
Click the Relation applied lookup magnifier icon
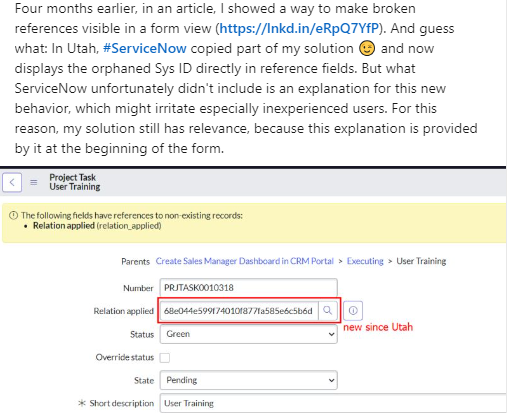pos(328,311)
